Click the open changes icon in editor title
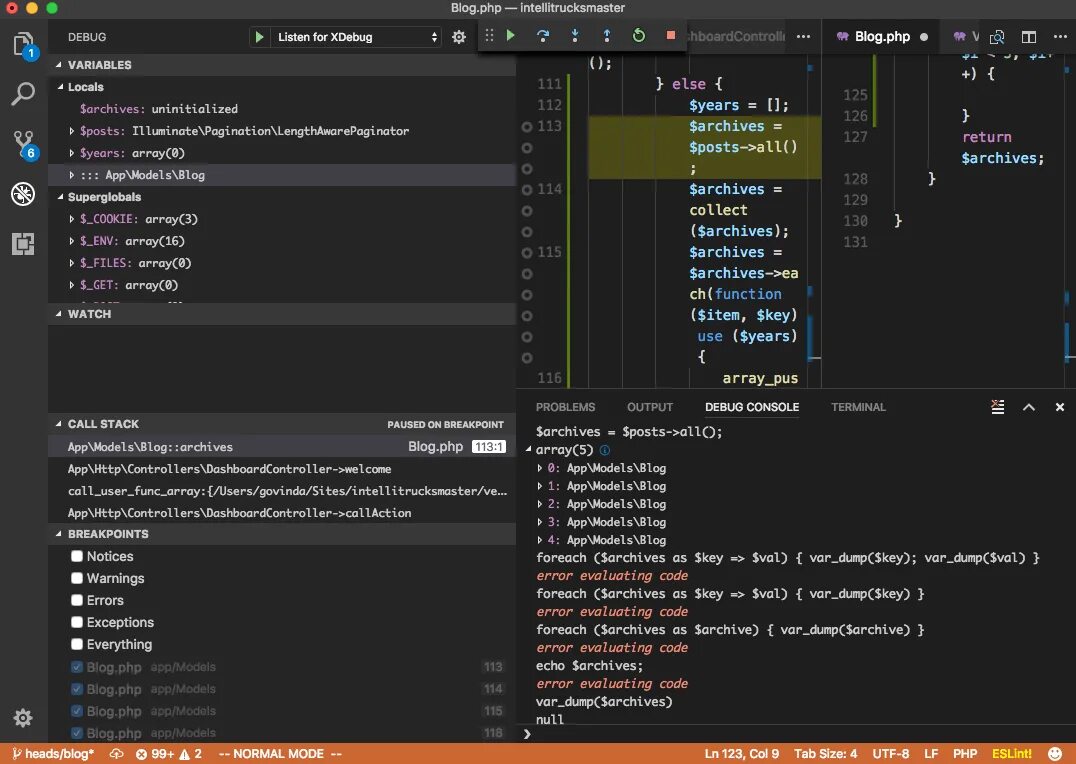The image size is (1076, 764). pos(997,37)
